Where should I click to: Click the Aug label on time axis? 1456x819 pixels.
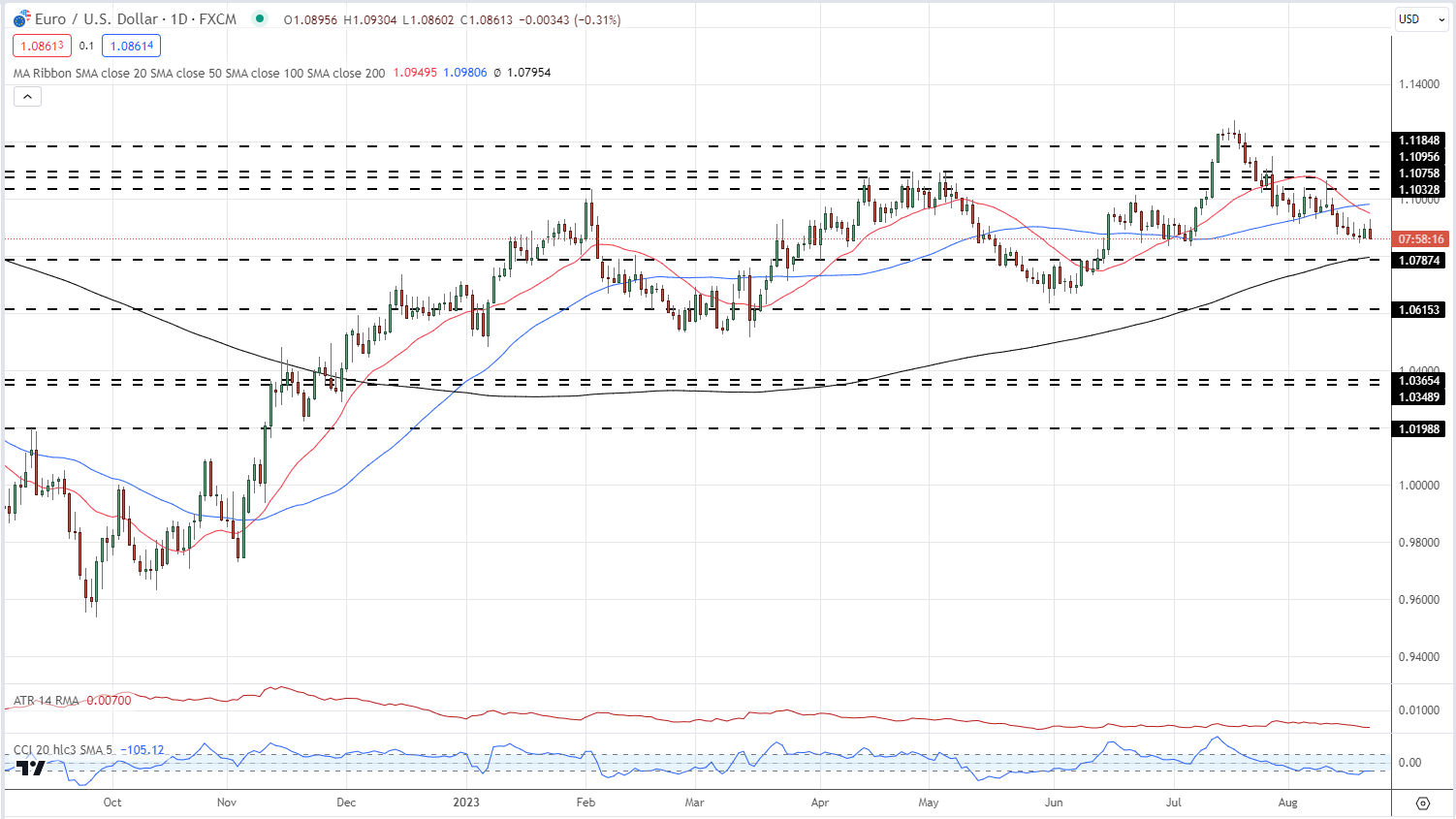(x=1287, y=803)
